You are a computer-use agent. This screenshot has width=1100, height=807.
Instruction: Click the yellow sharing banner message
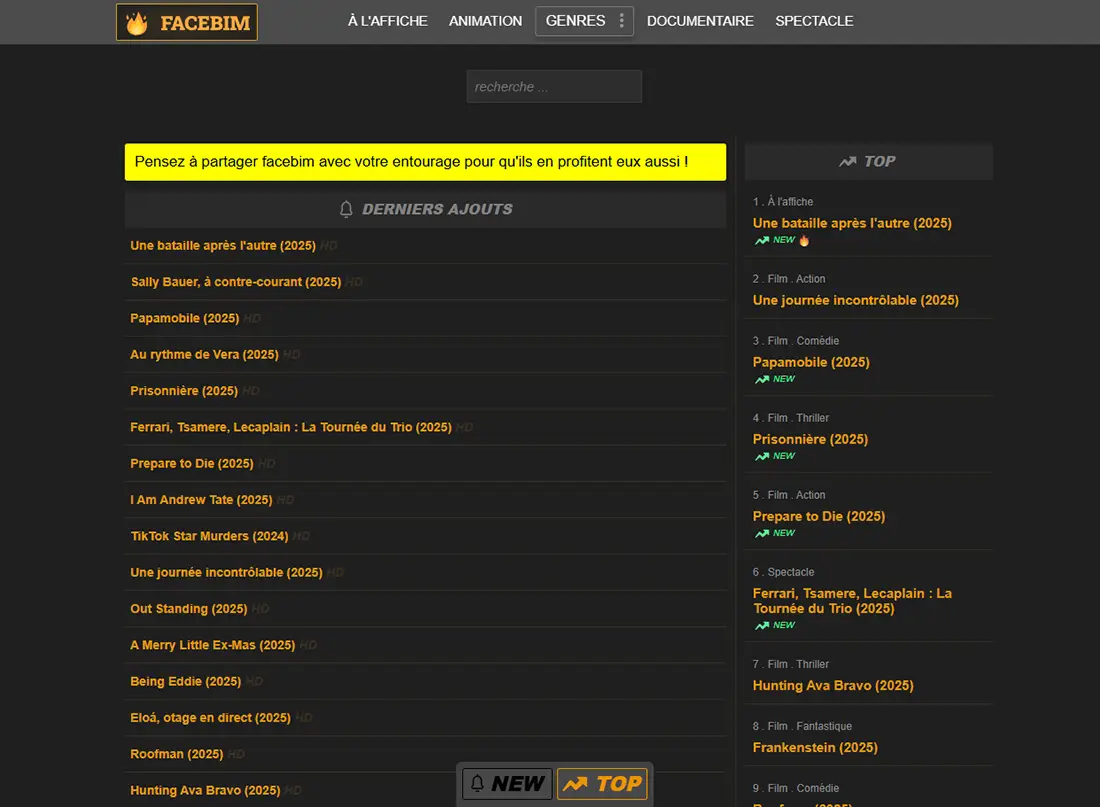(x=425, y=161)
